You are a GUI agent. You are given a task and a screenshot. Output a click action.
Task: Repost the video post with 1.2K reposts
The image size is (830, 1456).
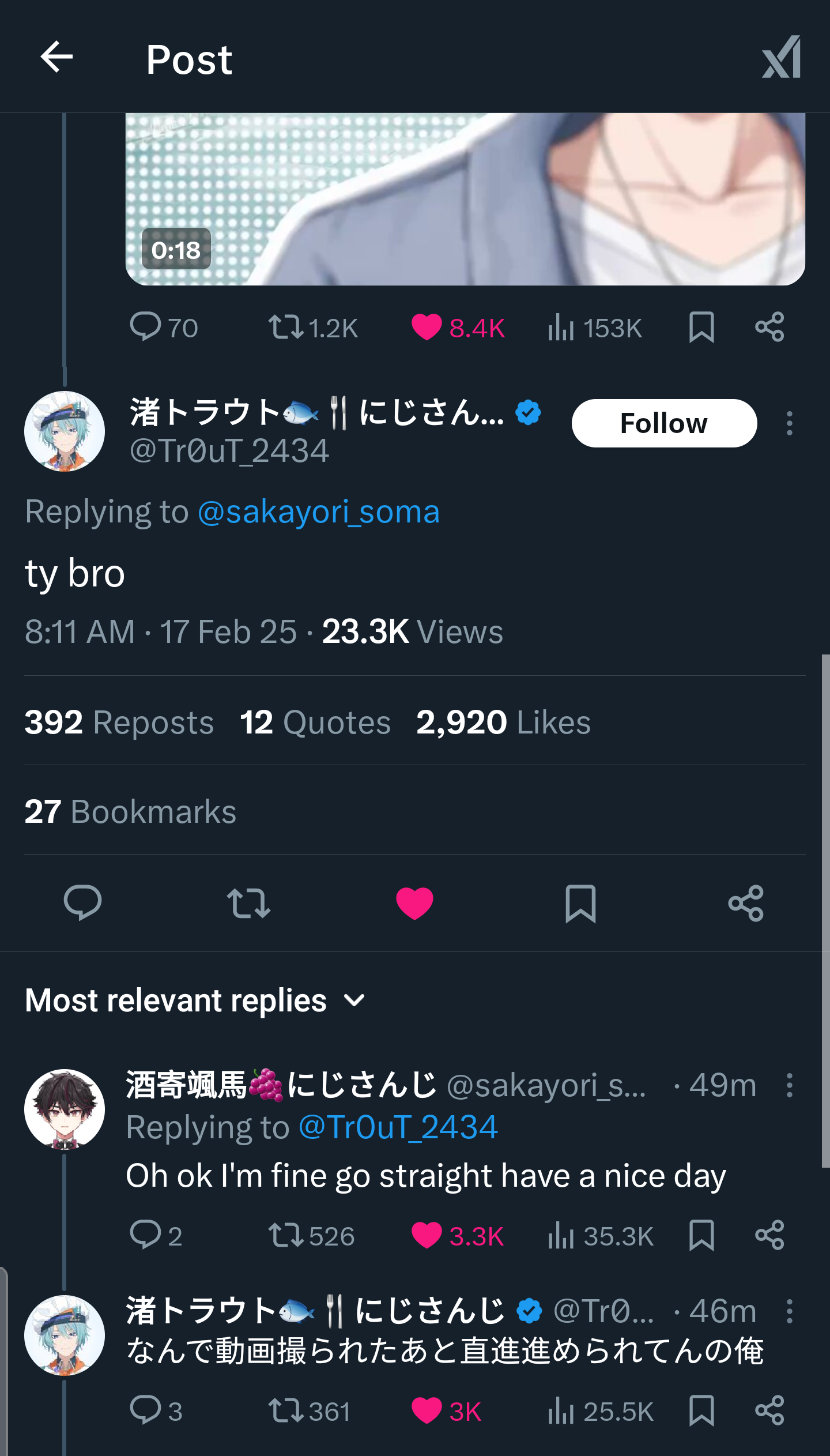coord(286,327)
